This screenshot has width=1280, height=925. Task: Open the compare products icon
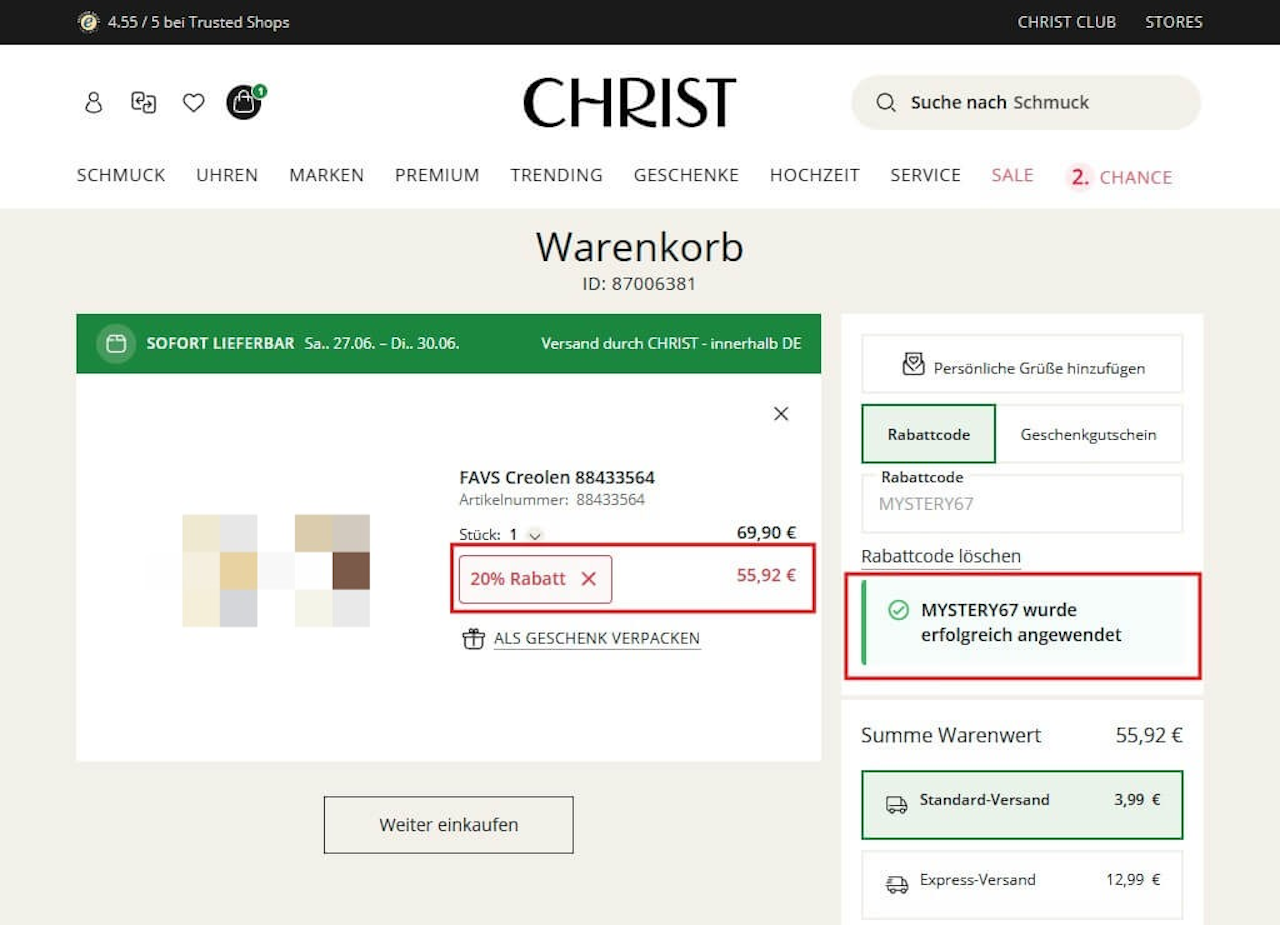point(144,102)
